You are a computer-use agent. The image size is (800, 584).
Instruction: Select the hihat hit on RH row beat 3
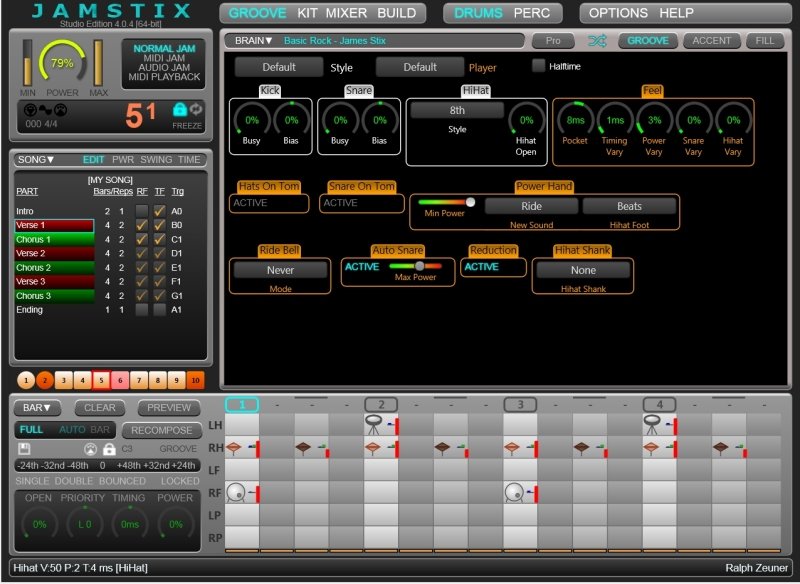(520, 448)
